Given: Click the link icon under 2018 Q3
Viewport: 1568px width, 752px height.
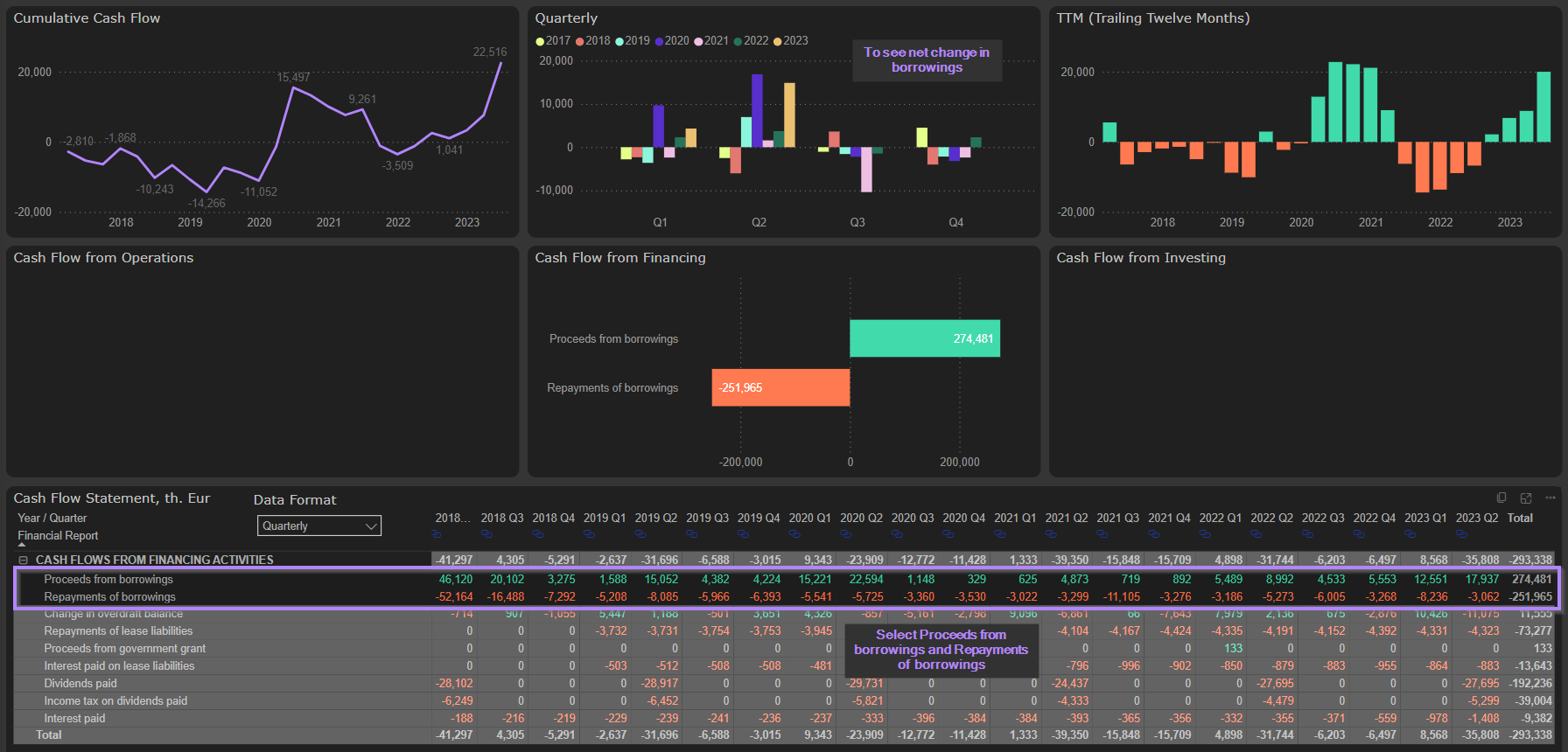Looking at the screenshot, I should 486,533.
